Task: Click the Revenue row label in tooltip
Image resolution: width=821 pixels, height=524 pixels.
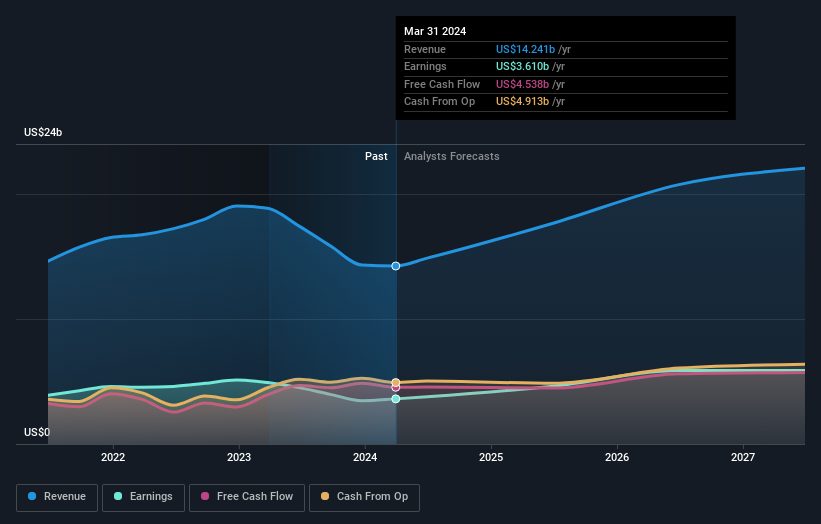Action: click(x=425, y=49)
